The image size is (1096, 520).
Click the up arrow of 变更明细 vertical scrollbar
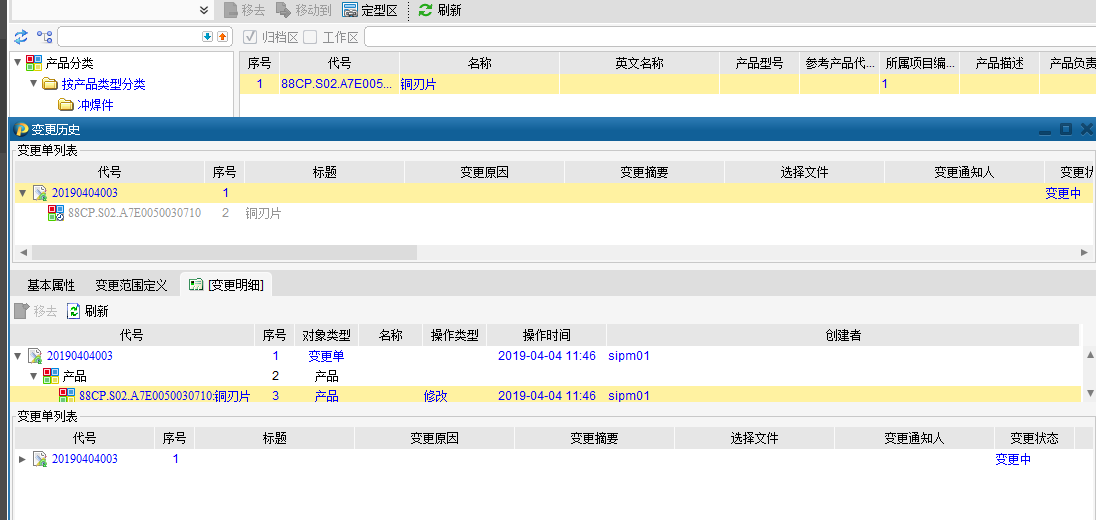1090,356
